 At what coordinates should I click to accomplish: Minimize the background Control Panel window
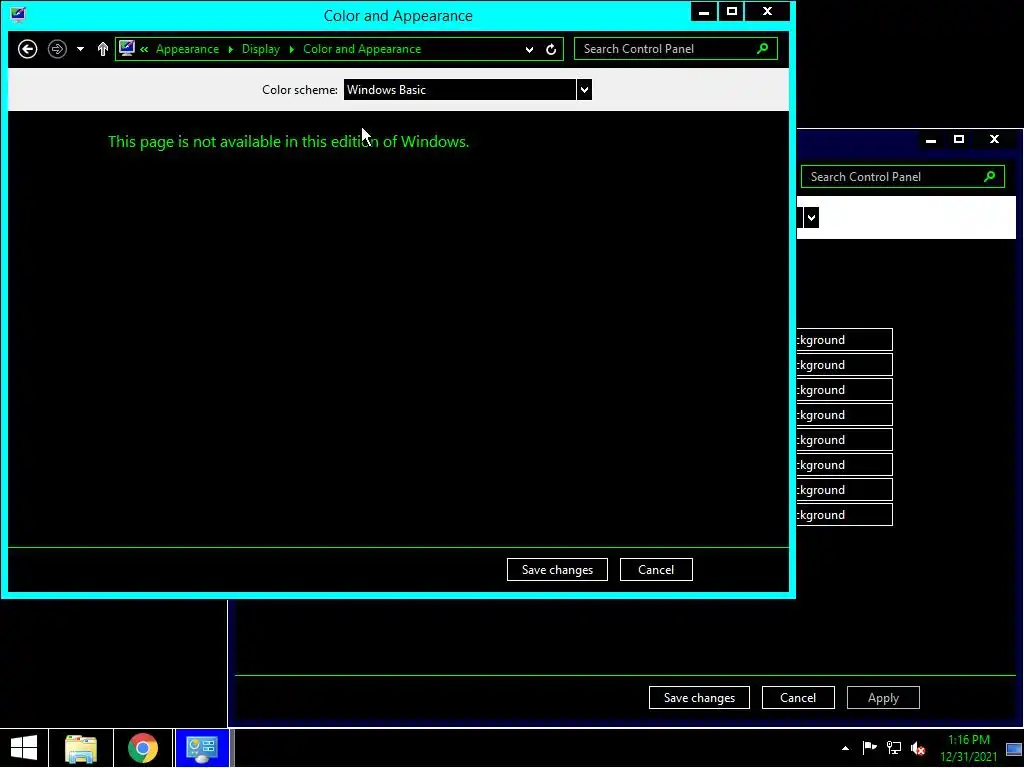(x=931, y=140)
